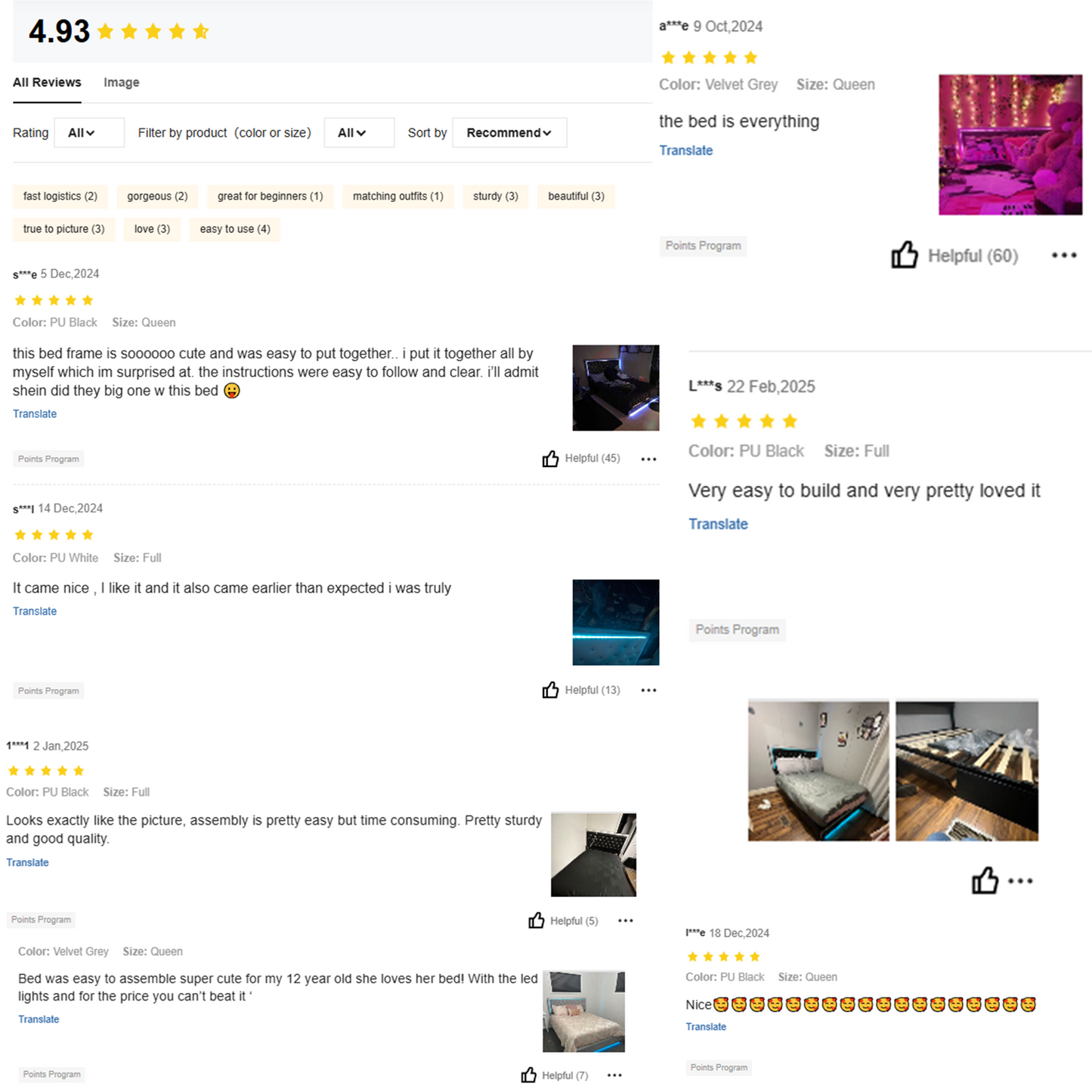
Task: Toggle the "sturdy (3)" tag filter
Action: coord(496,196)
